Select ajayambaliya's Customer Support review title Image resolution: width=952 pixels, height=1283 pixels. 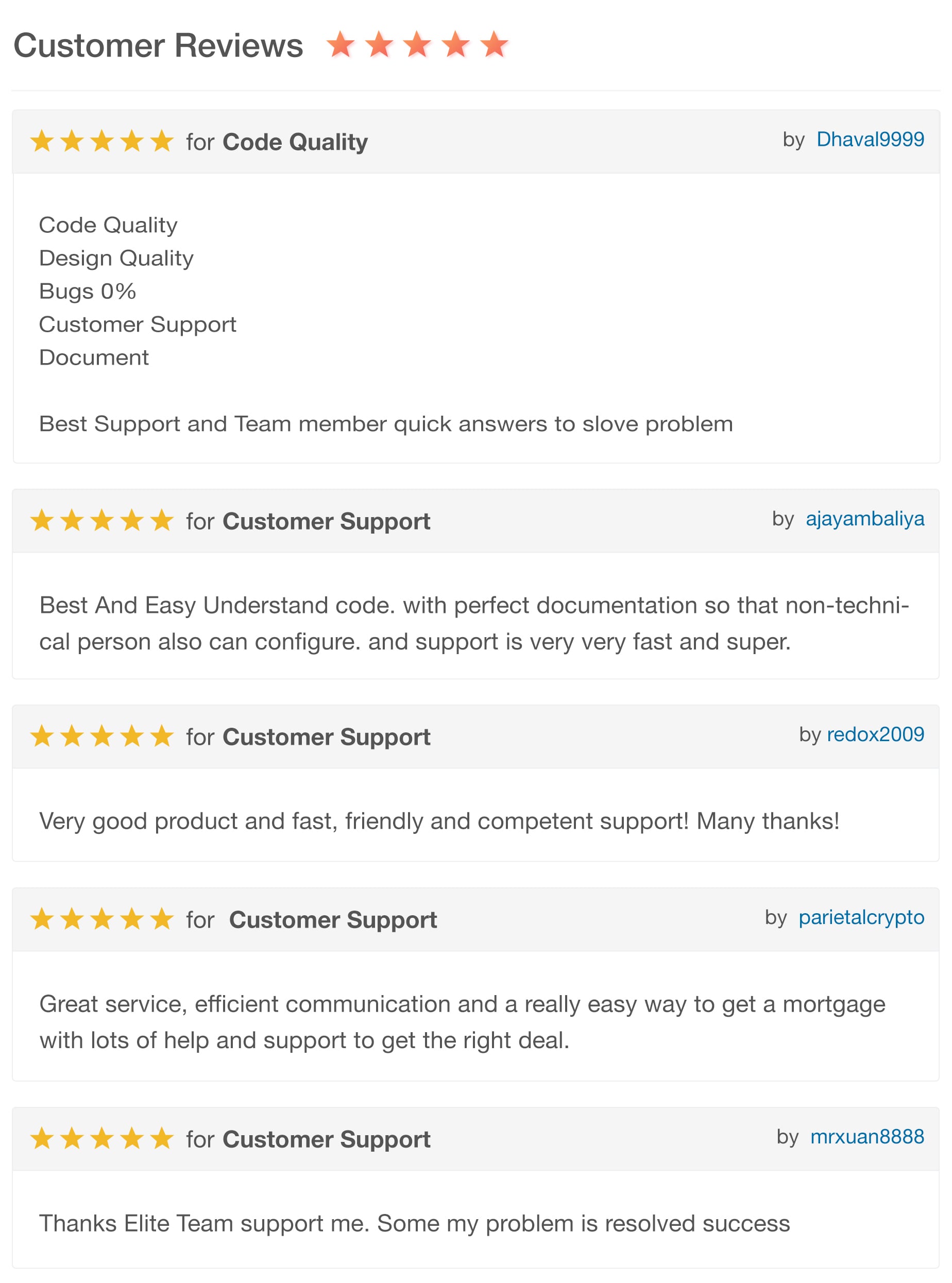pyautogui.click(x=326, y=521)
